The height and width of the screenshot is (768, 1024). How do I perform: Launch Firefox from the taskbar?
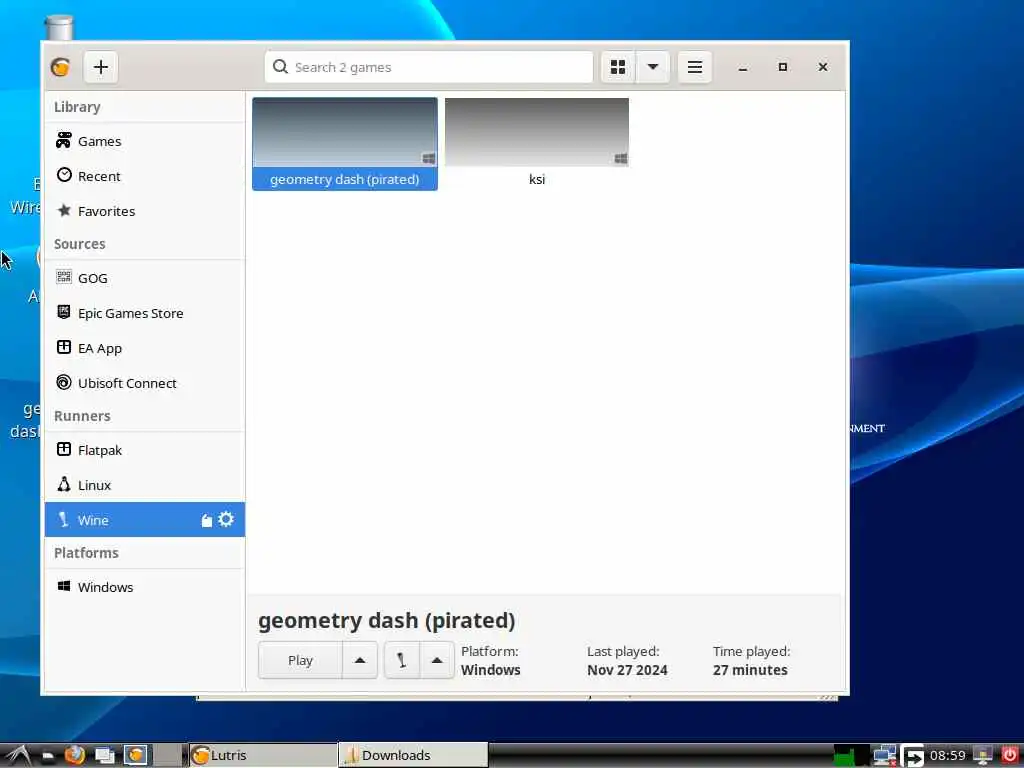click(74, 756)
